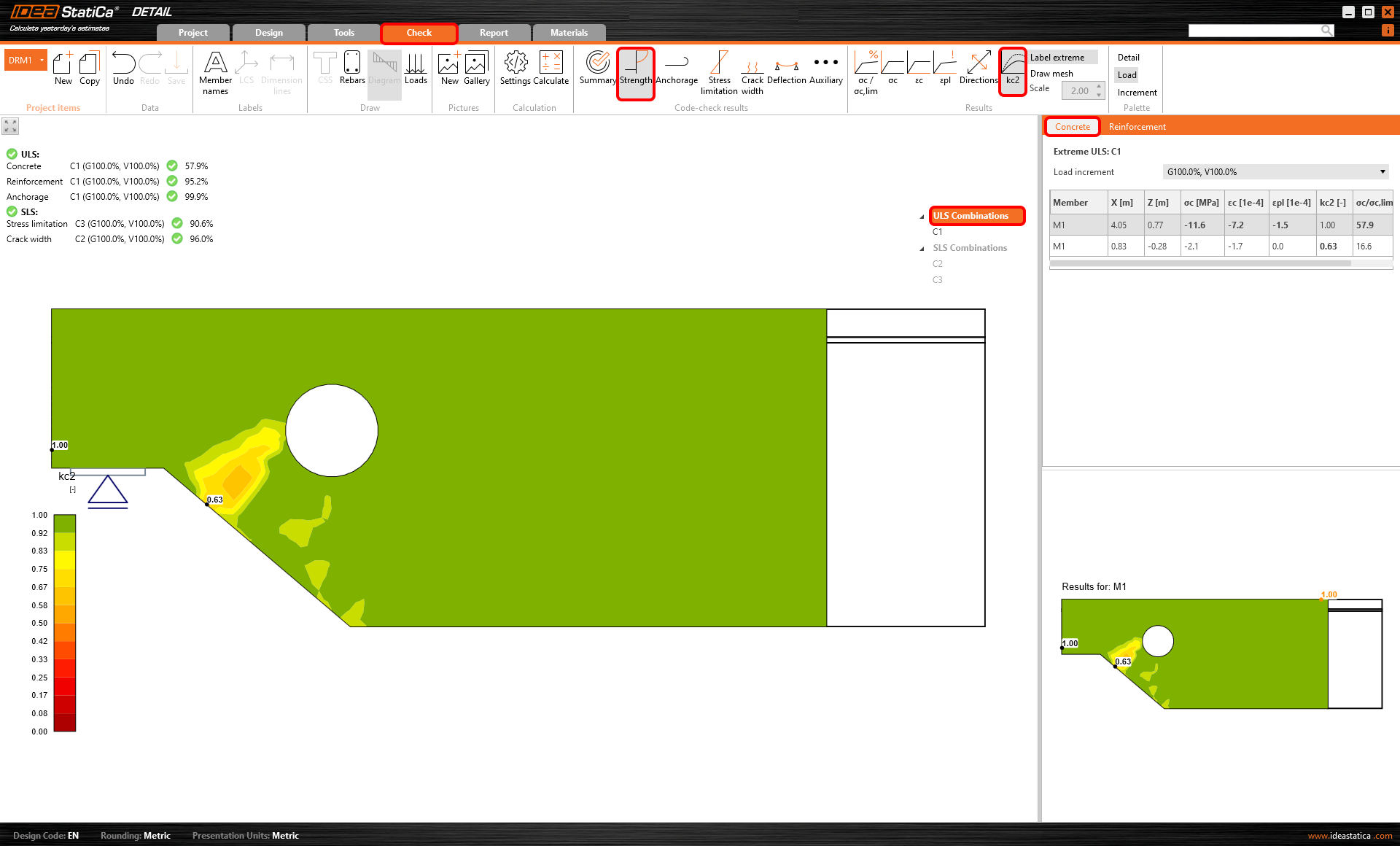
Task: Open the Anchorage code-check results
Action: pos(676,69)
